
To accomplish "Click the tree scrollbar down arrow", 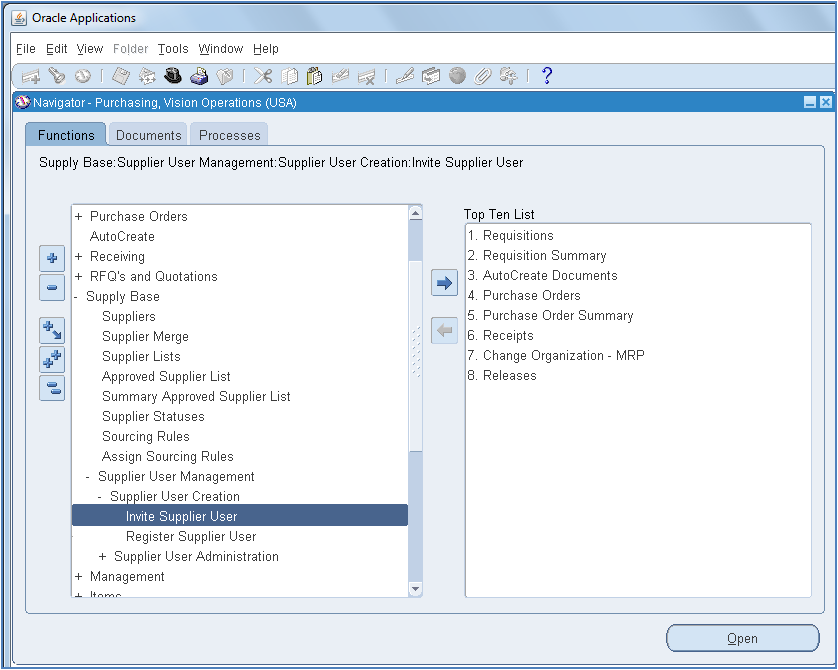I will click(x=415, y=589).
